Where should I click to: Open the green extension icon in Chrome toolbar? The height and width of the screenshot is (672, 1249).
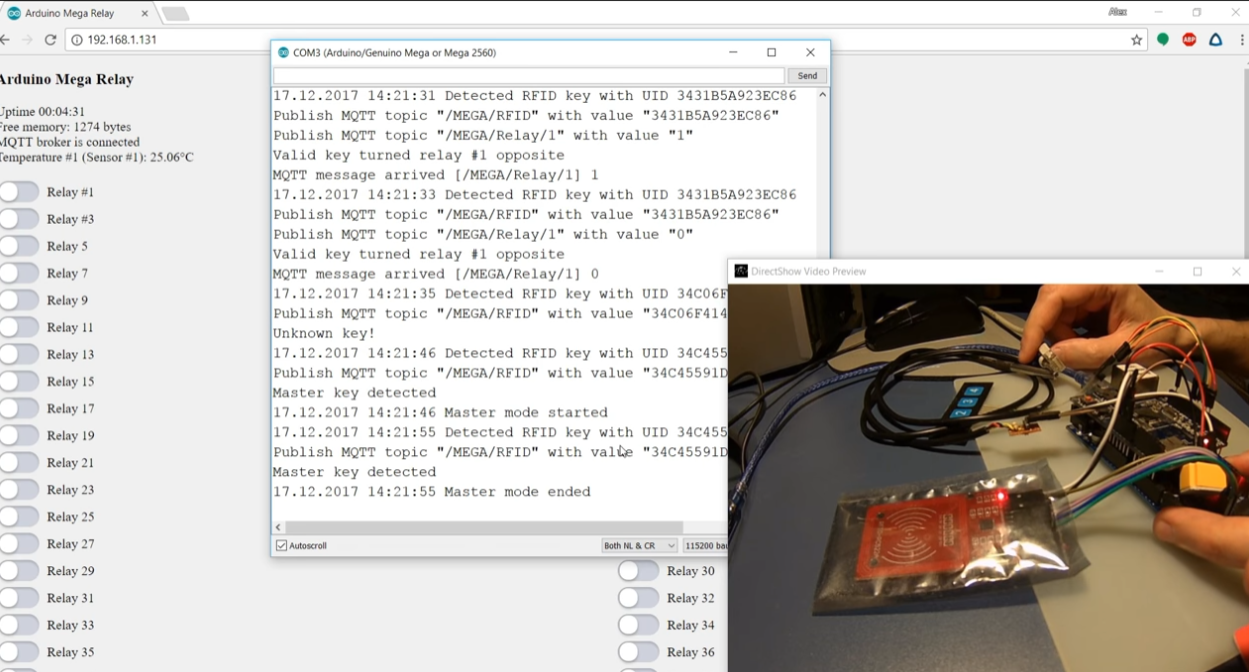coord(1163,40)
